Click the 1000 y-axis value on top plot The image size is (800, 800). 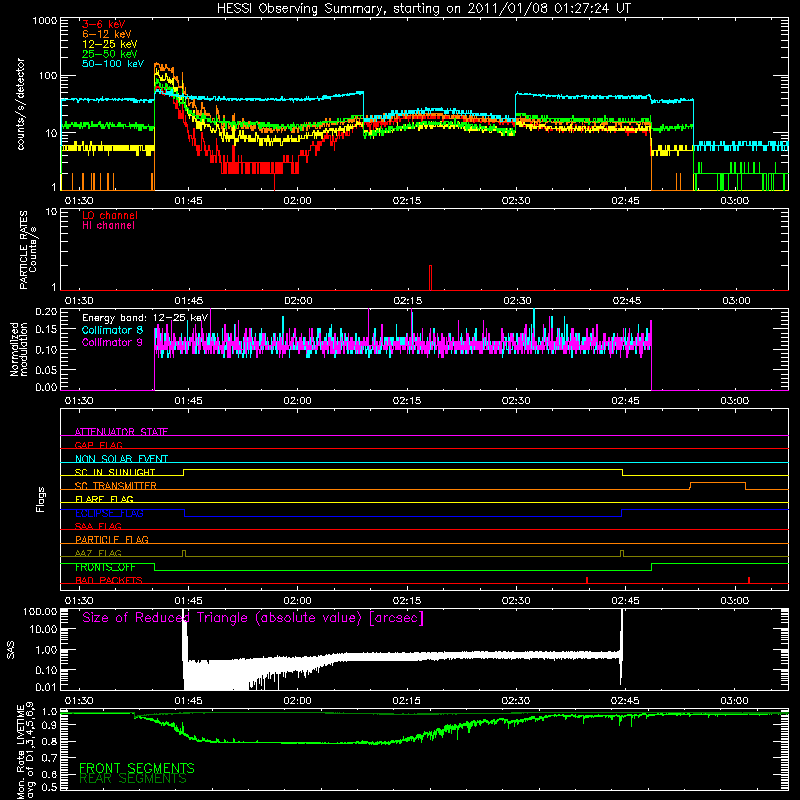click(x=45, y=21)
